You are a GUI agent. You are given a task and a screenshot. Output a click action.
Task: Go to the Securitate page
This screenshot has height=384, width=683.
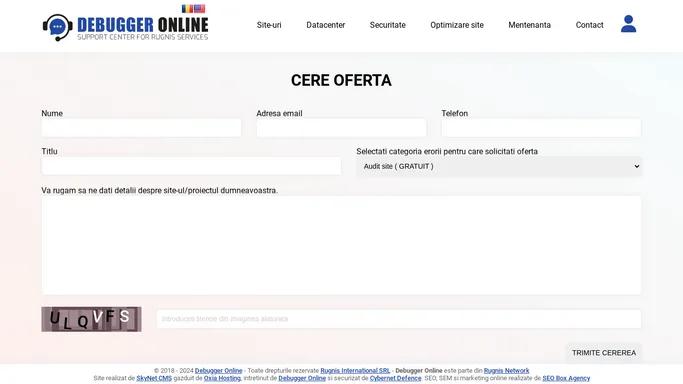[388, 25]
